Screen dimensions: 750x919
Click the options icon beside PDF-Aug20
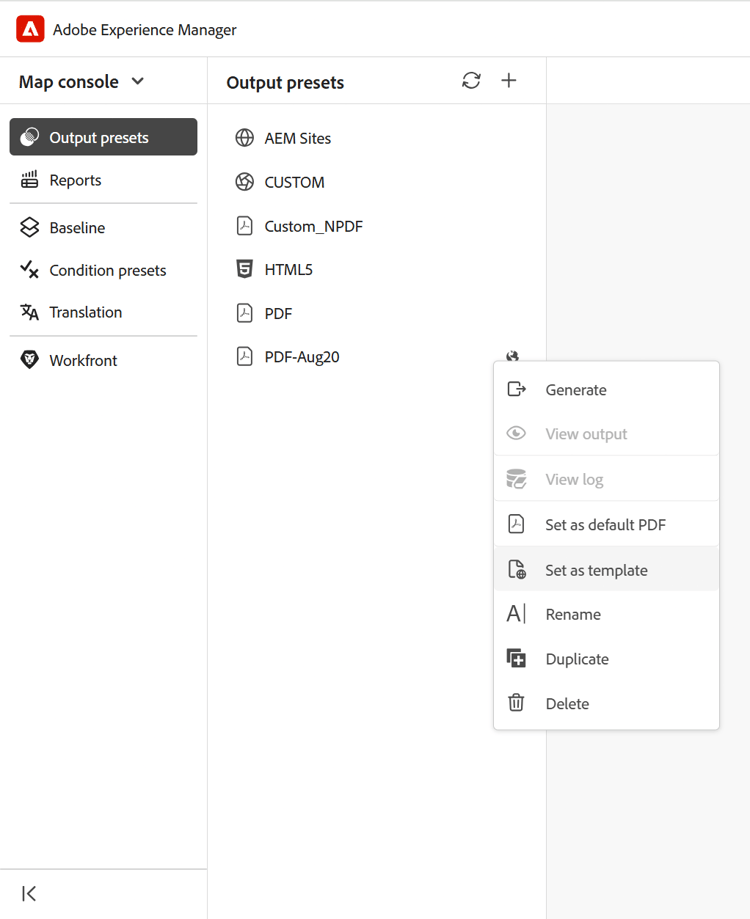[x=513, y=356]
